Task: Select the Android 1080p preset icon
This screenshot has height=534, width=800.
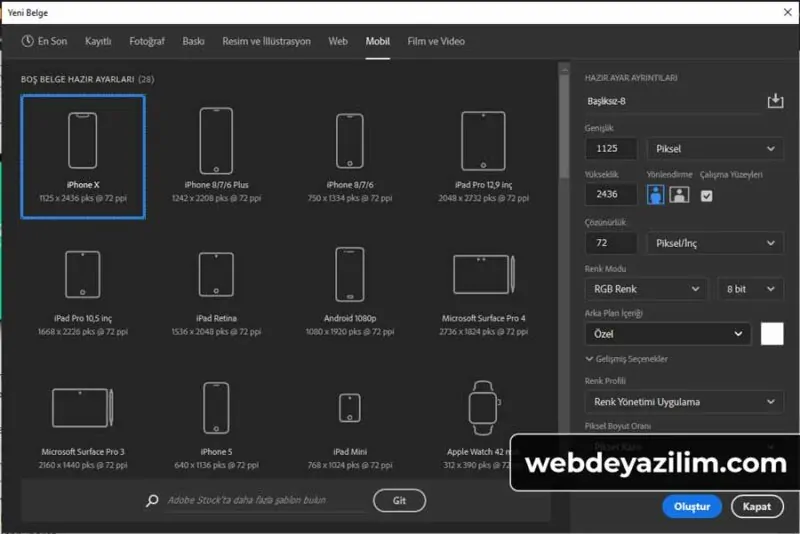Action: click(x=350, y=274)
